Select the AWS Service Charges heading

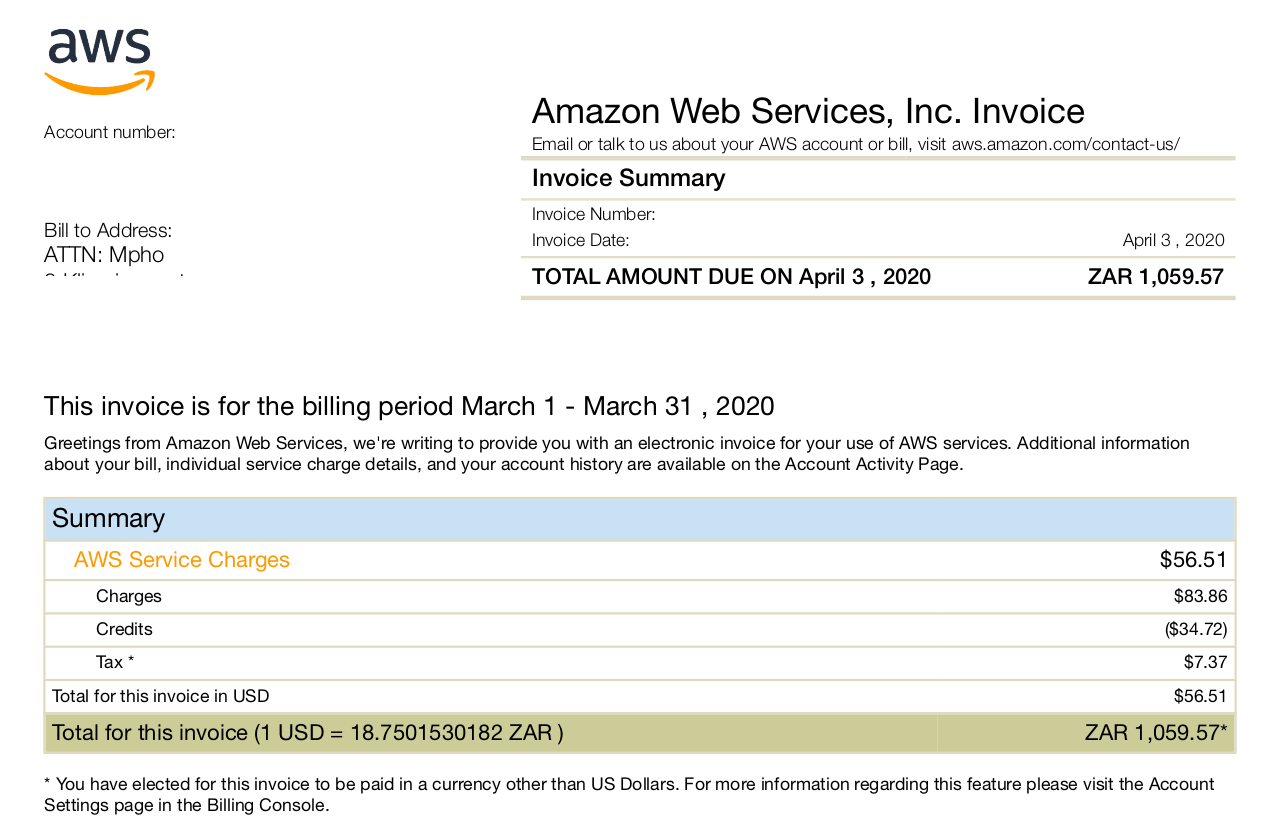[x=182, y=560]
